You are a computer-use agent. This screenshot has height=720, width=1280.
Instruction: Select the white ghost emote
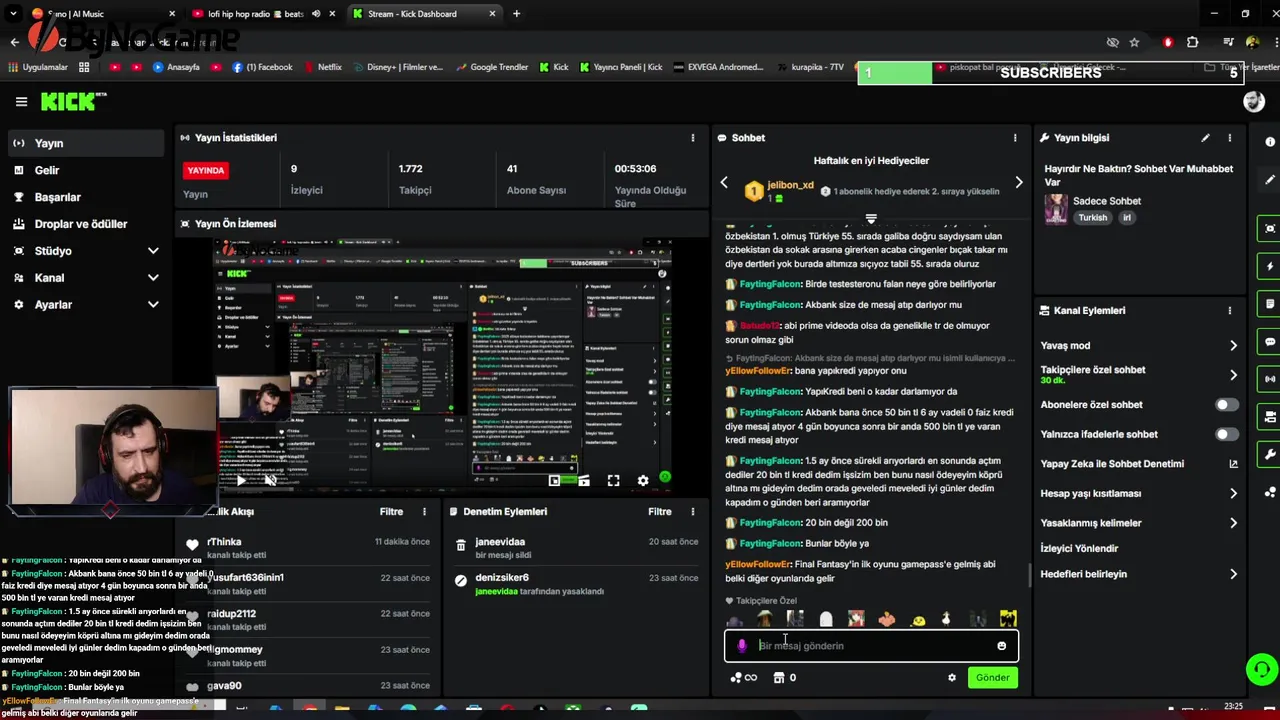click(825, 620)
